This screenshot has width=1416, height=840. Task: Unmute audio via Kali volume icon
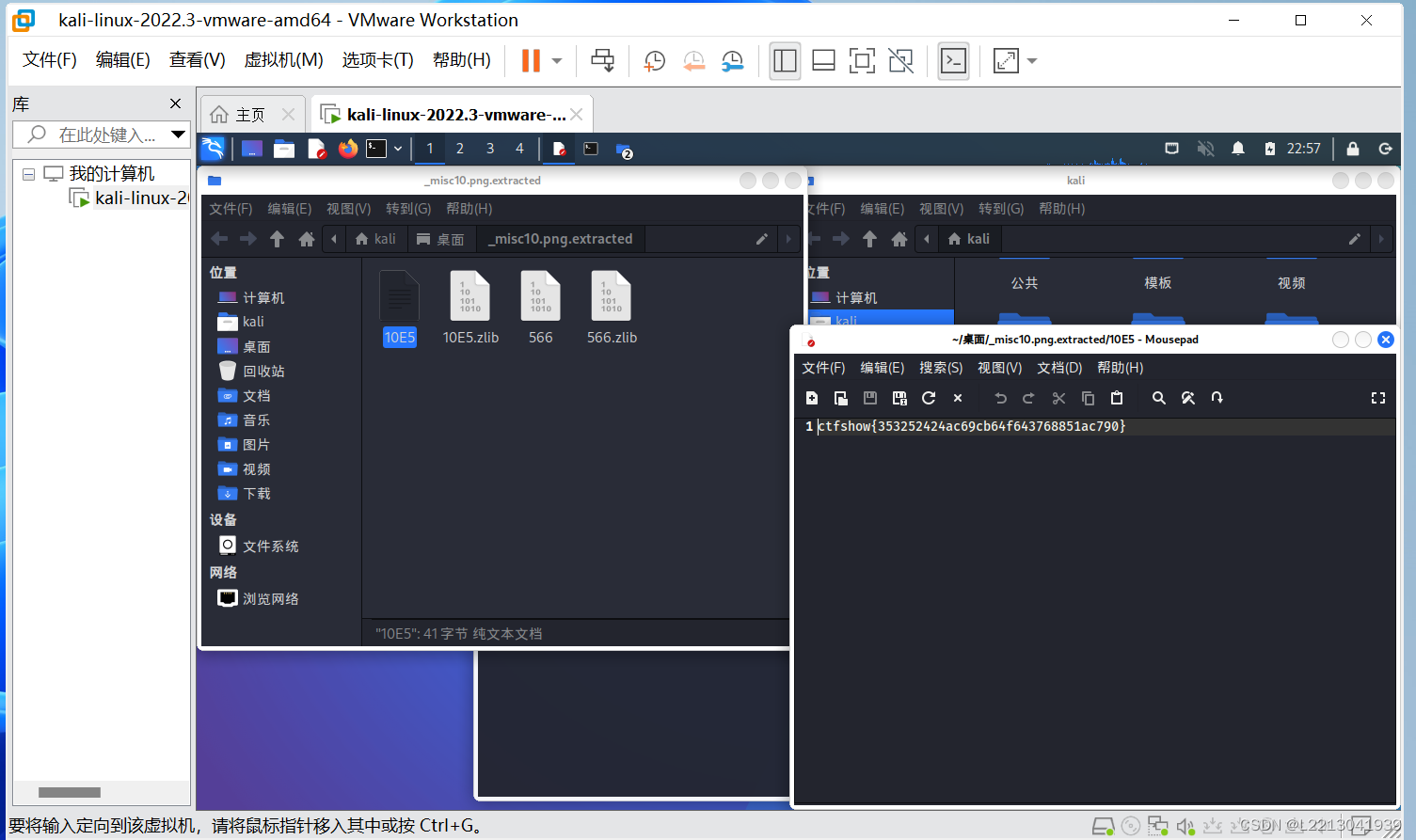point(1205,149)
